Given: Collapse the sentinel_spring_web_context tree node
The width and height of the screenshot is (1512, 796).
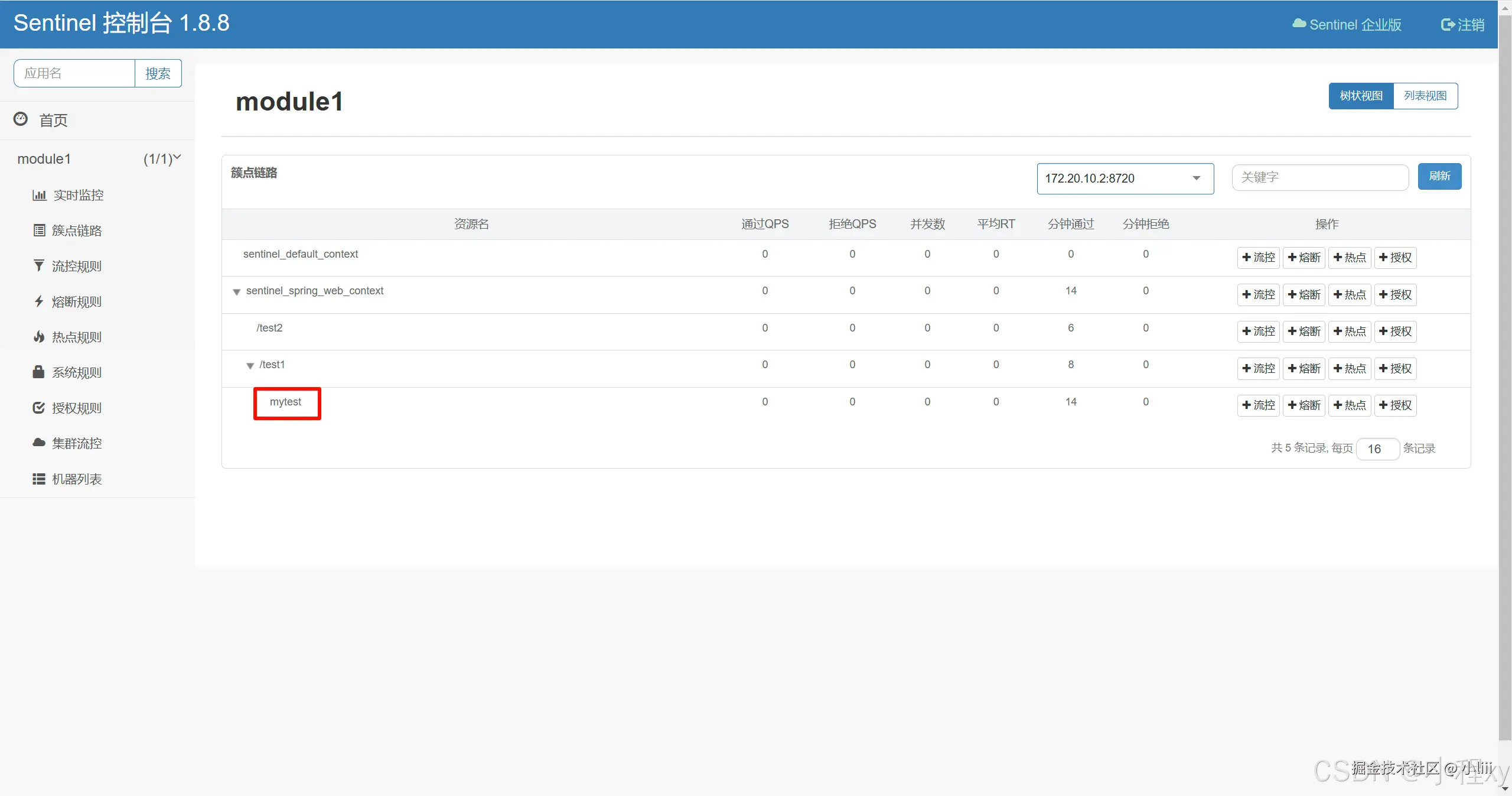Looking at the screenshot, I should pos(237,292).
